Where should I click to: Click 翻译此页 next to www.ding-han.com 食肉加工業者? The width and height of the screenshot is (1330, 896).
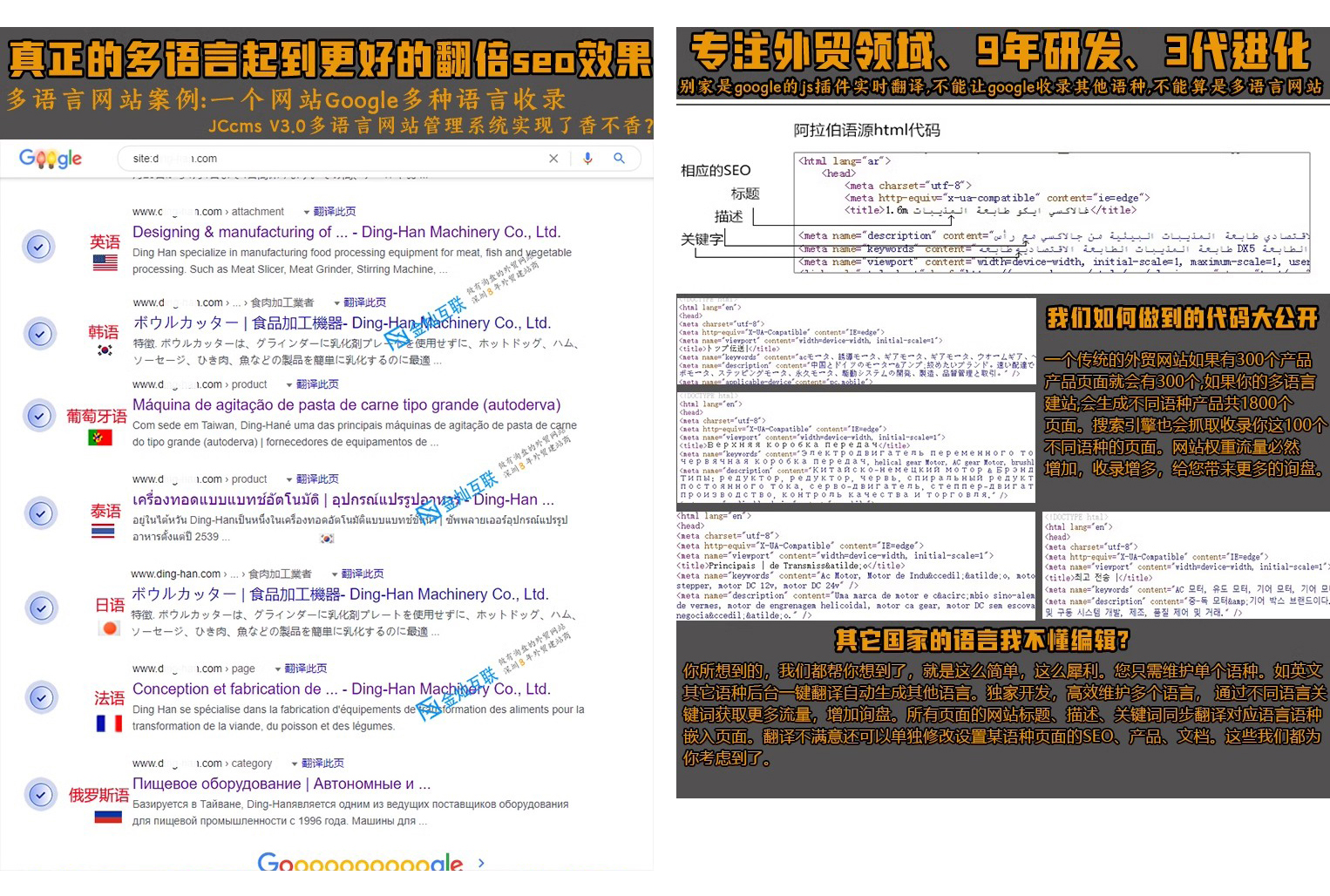(x=363, y=574)
